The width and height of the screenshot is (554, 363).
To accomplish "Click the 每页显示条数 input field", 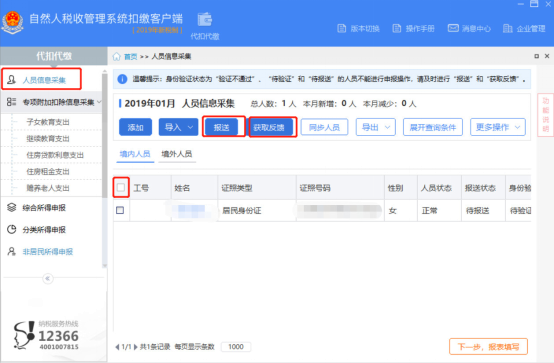I will (236, 347).
